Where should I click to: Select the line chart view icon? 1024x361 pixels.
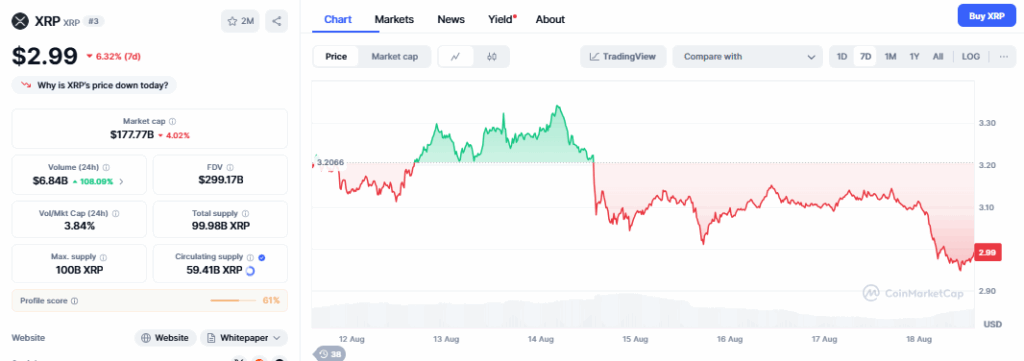point(456,57)
